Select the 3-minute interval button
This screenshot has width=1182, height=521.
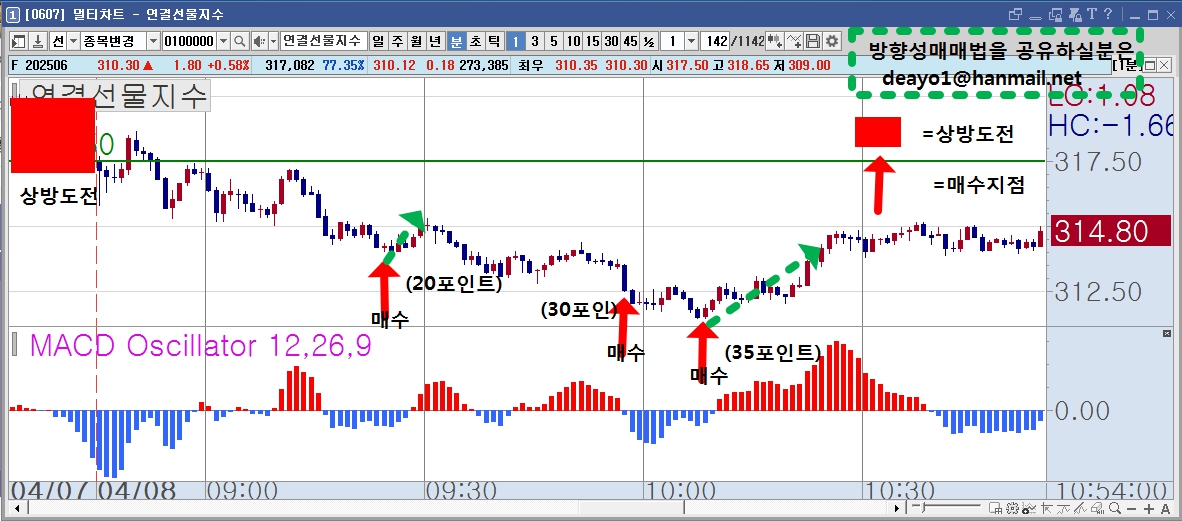(534, 41)
